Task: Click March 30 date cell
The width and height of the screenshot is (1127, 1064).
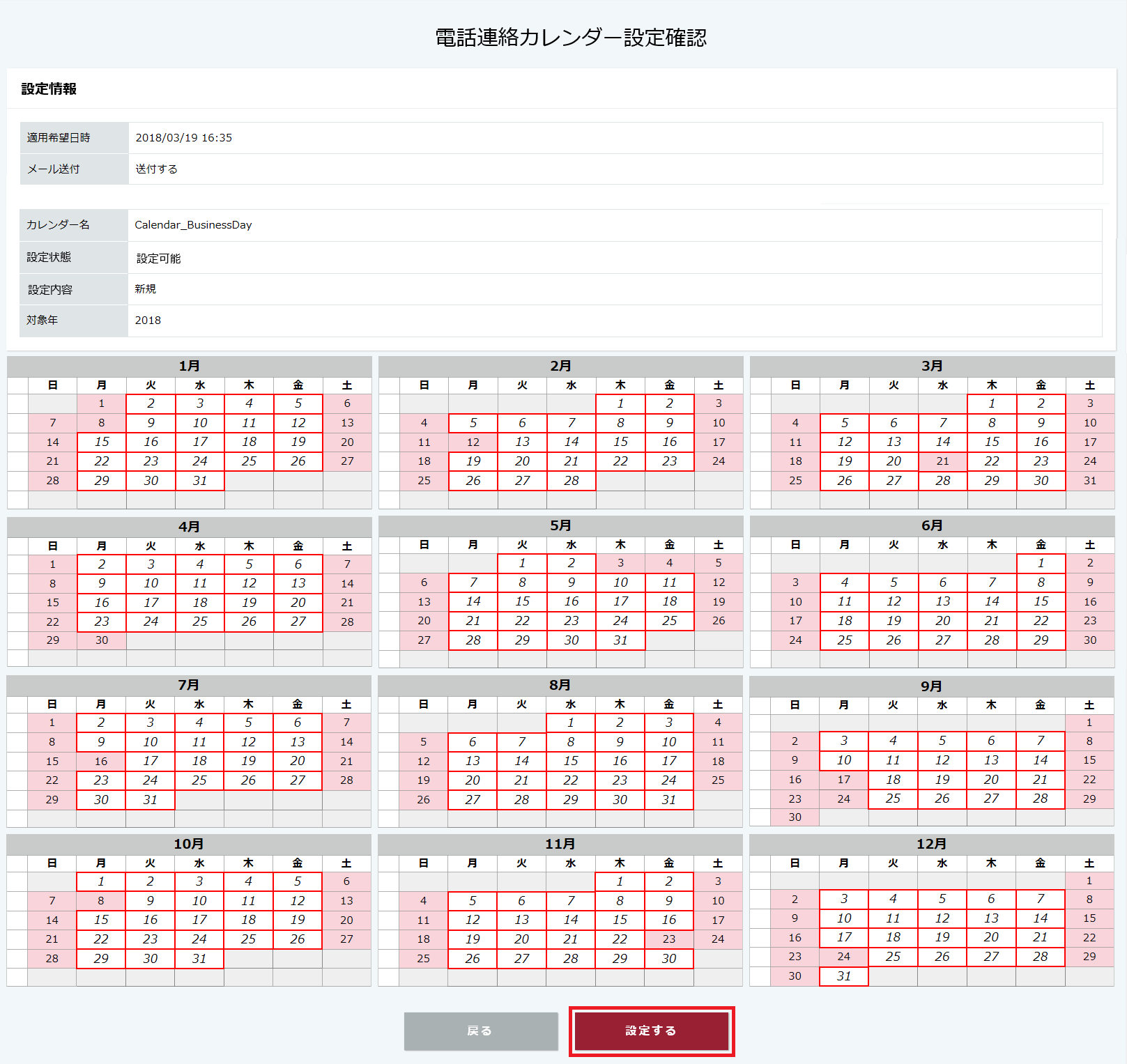Action: [x=1041, y=481]
